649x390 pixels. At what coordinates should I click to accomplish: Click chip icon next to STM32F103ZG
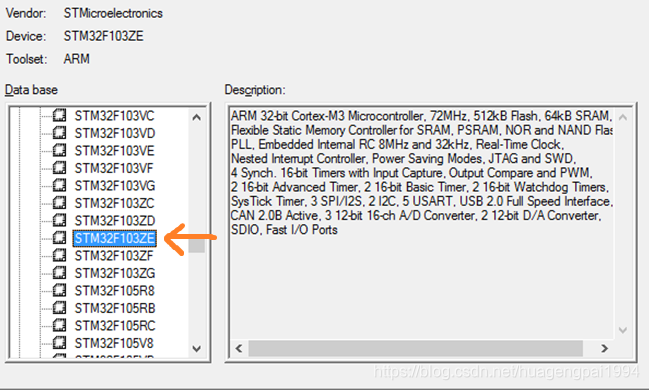59,273
